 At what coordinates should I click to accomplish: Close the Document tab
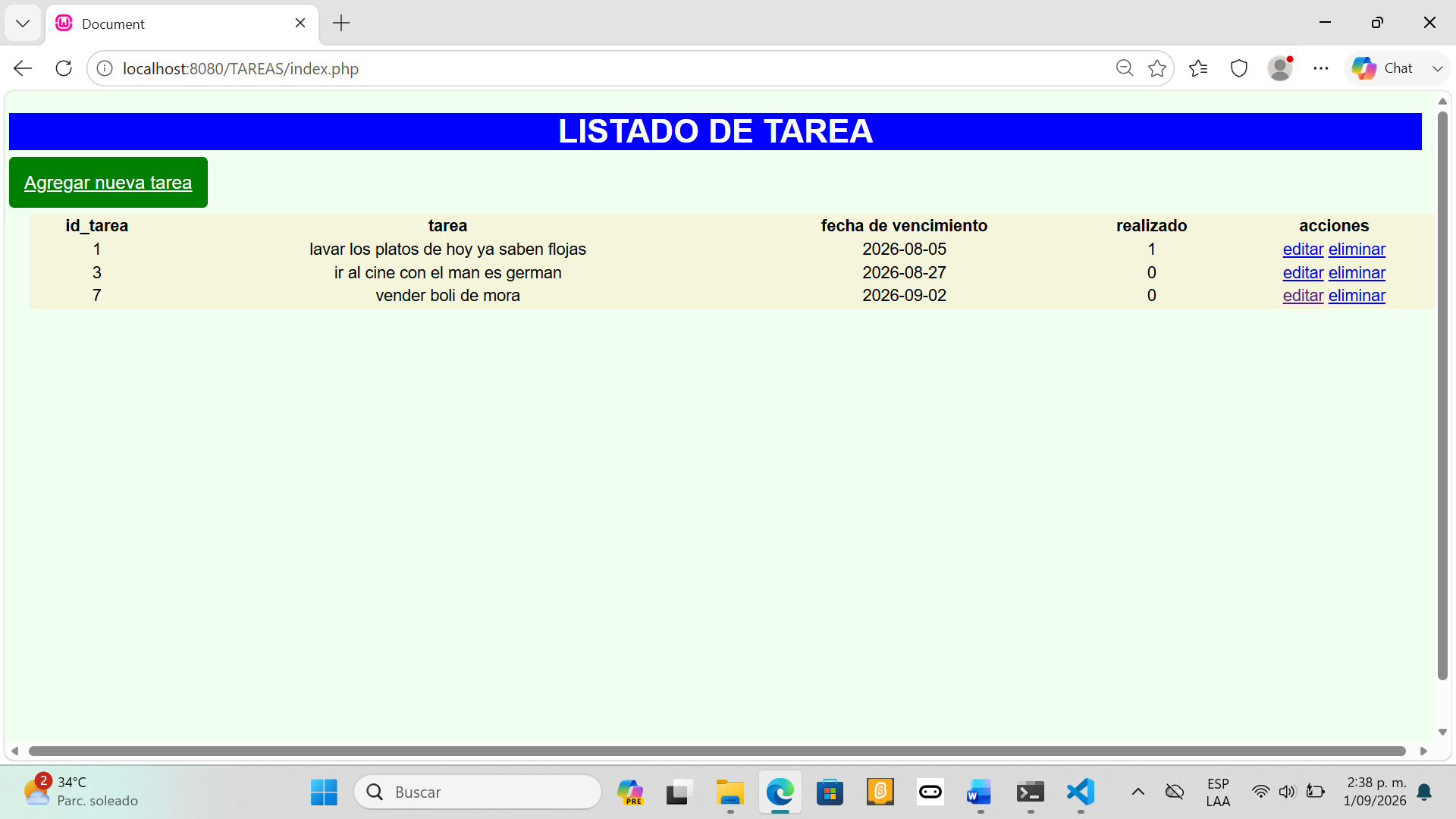[300, 23]
